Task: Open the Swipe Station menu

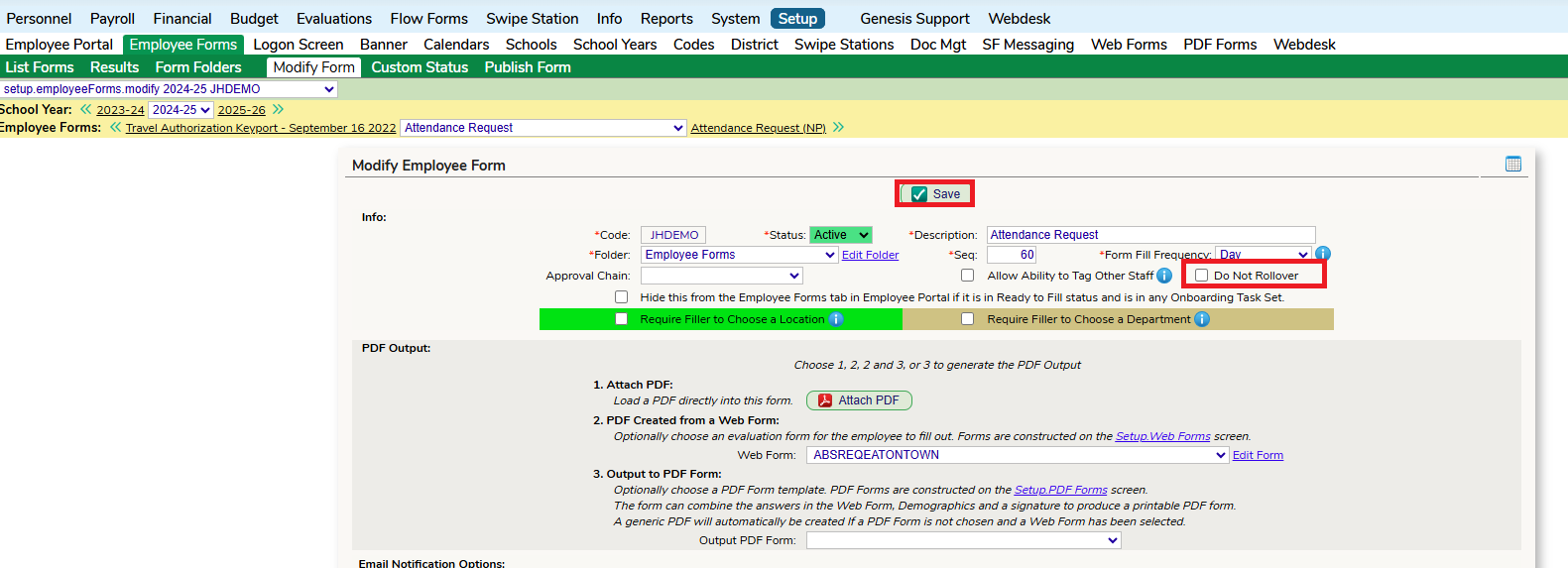Action: click(x=532, y=18)
